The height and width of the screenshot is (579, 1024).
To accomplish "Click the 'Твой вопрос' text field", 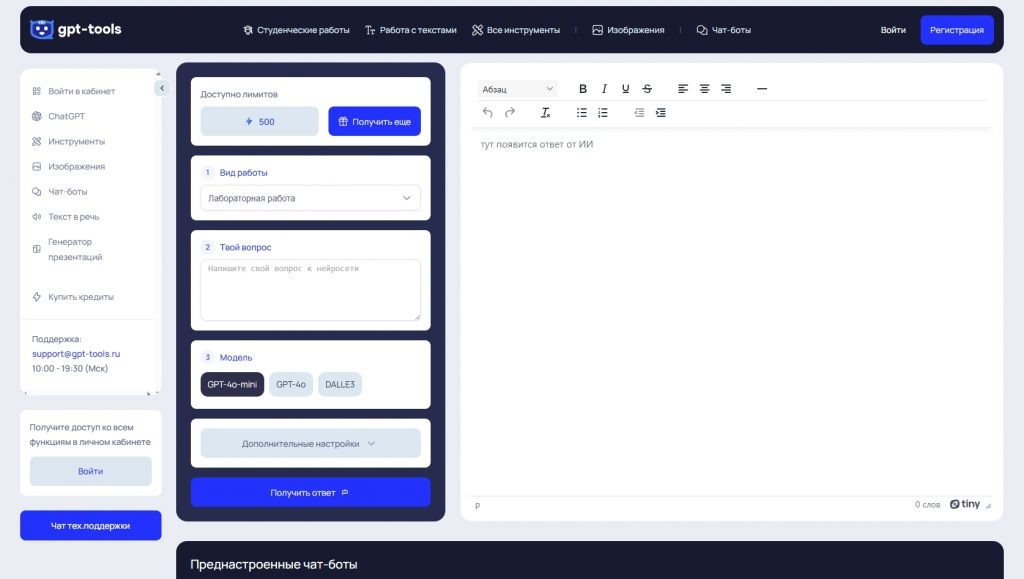I will click(310, 290).
